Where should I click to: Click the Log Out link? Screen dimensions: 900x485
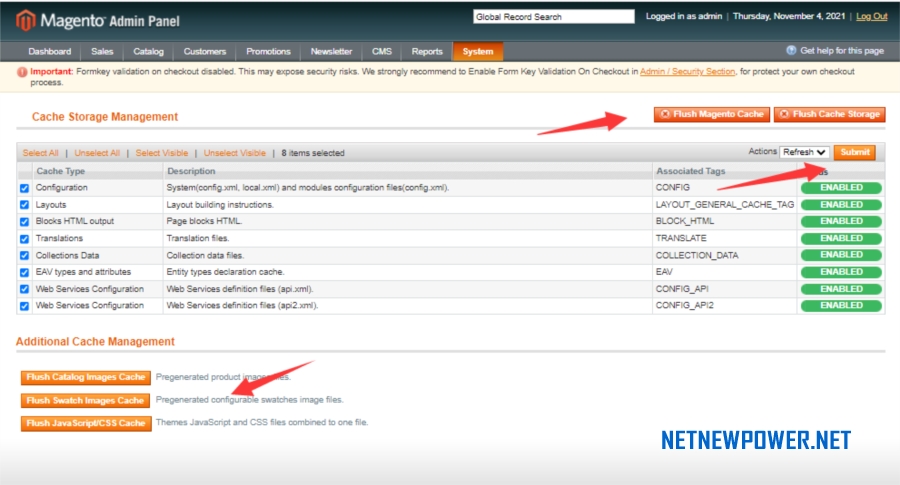click(872, 16)
